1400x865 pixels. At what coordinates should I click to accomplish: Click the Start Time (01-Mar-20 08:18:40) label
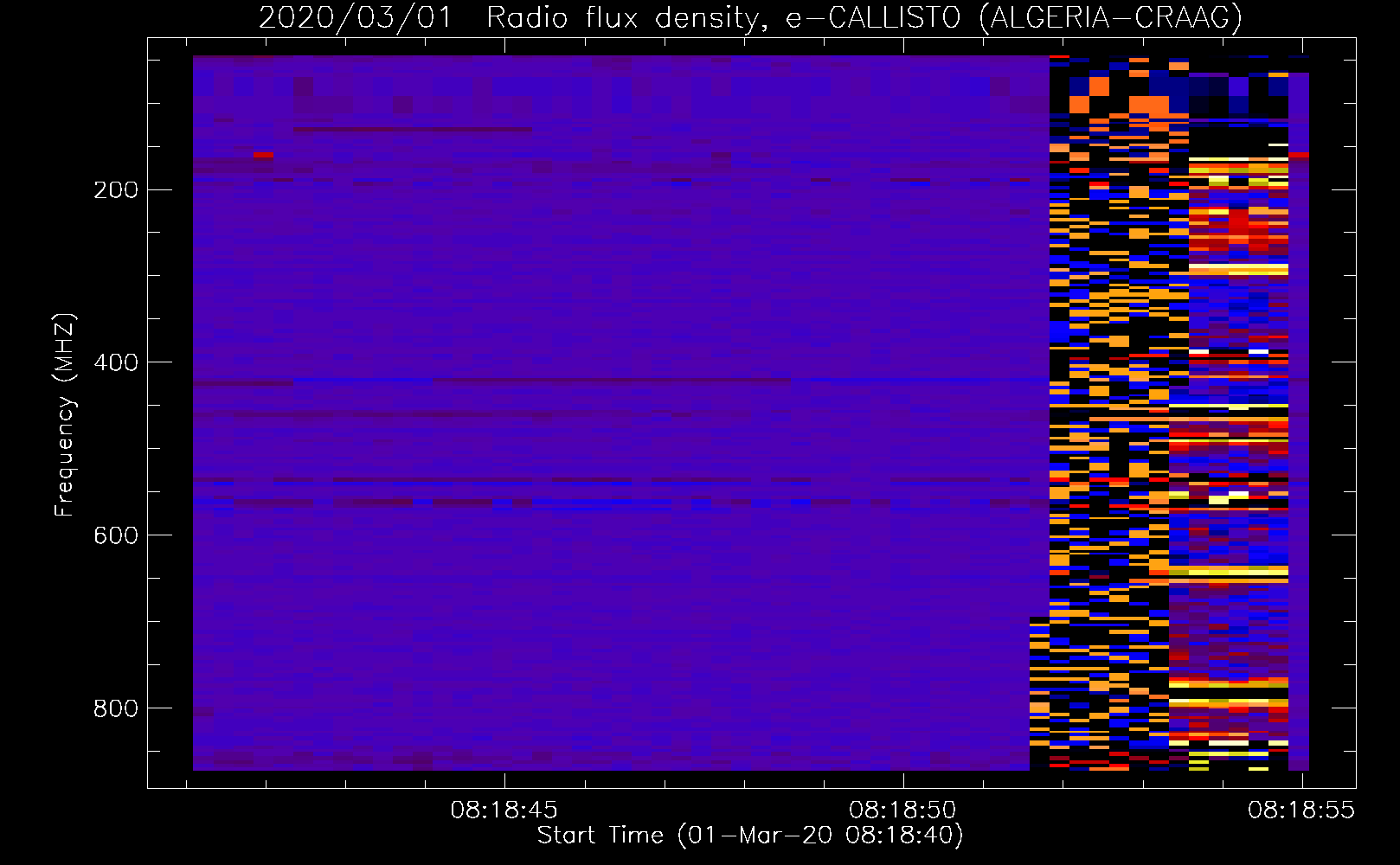(x=750, y=836)
